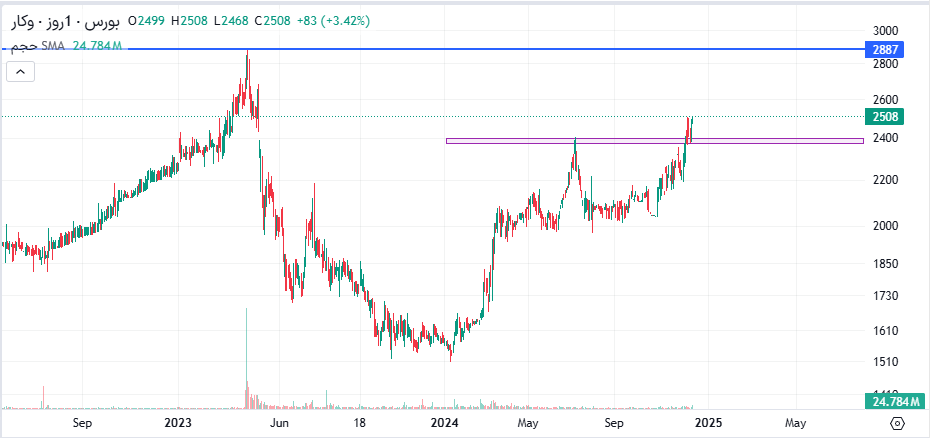Click the open value O2499 in legend
This screenshot has height=438, width=930.
pos(147,21)
